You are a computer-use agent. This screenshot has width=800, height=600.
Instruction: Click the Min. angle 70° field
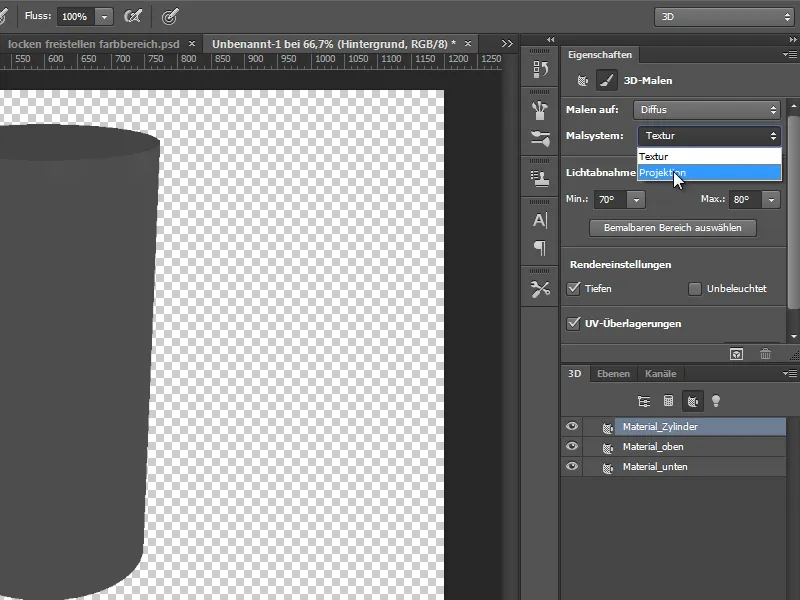click(611, 199)
